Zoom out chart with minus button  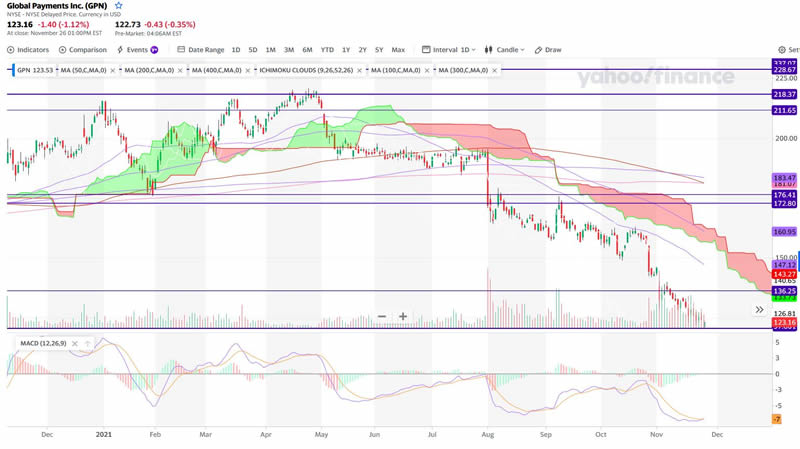[382, 316]
